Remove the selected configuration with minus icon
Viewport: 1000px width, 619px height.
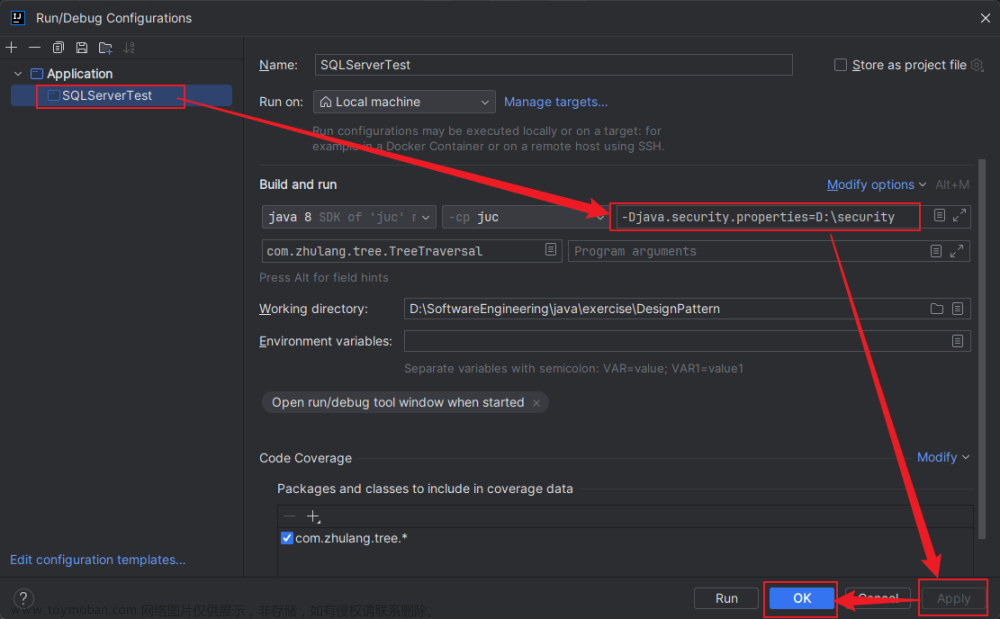coord(34,48)
